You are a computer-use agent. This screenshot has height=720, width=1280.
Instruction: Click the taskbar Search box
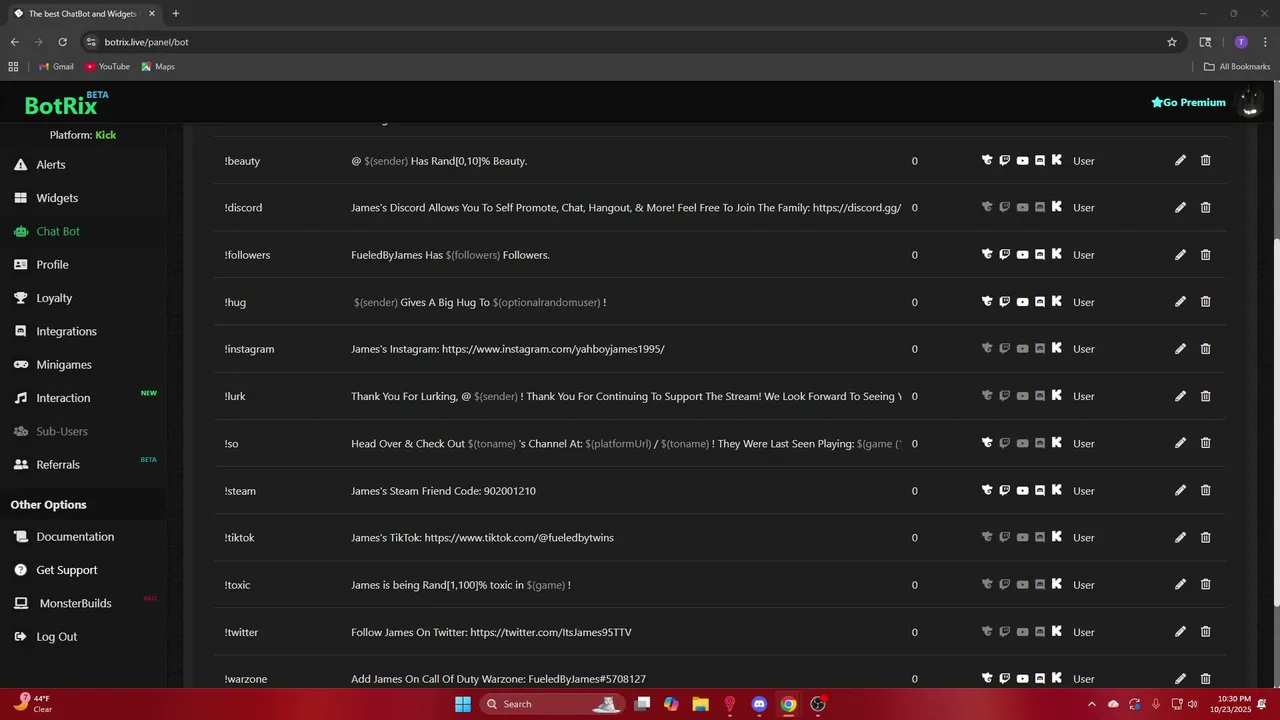tap(552, 704)
